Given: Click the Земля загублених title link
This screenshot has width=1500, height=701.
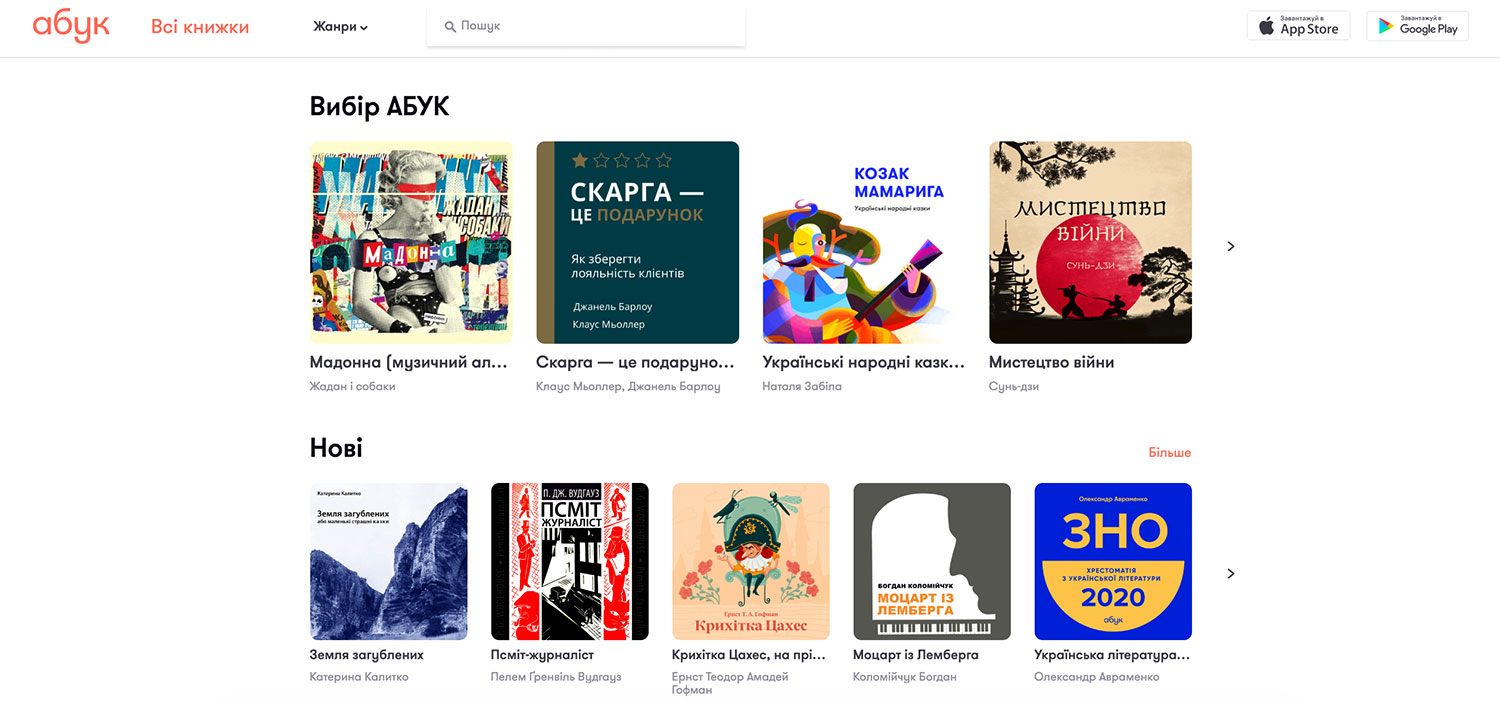Looking at the screenshot, I should [x=367, y=655].
